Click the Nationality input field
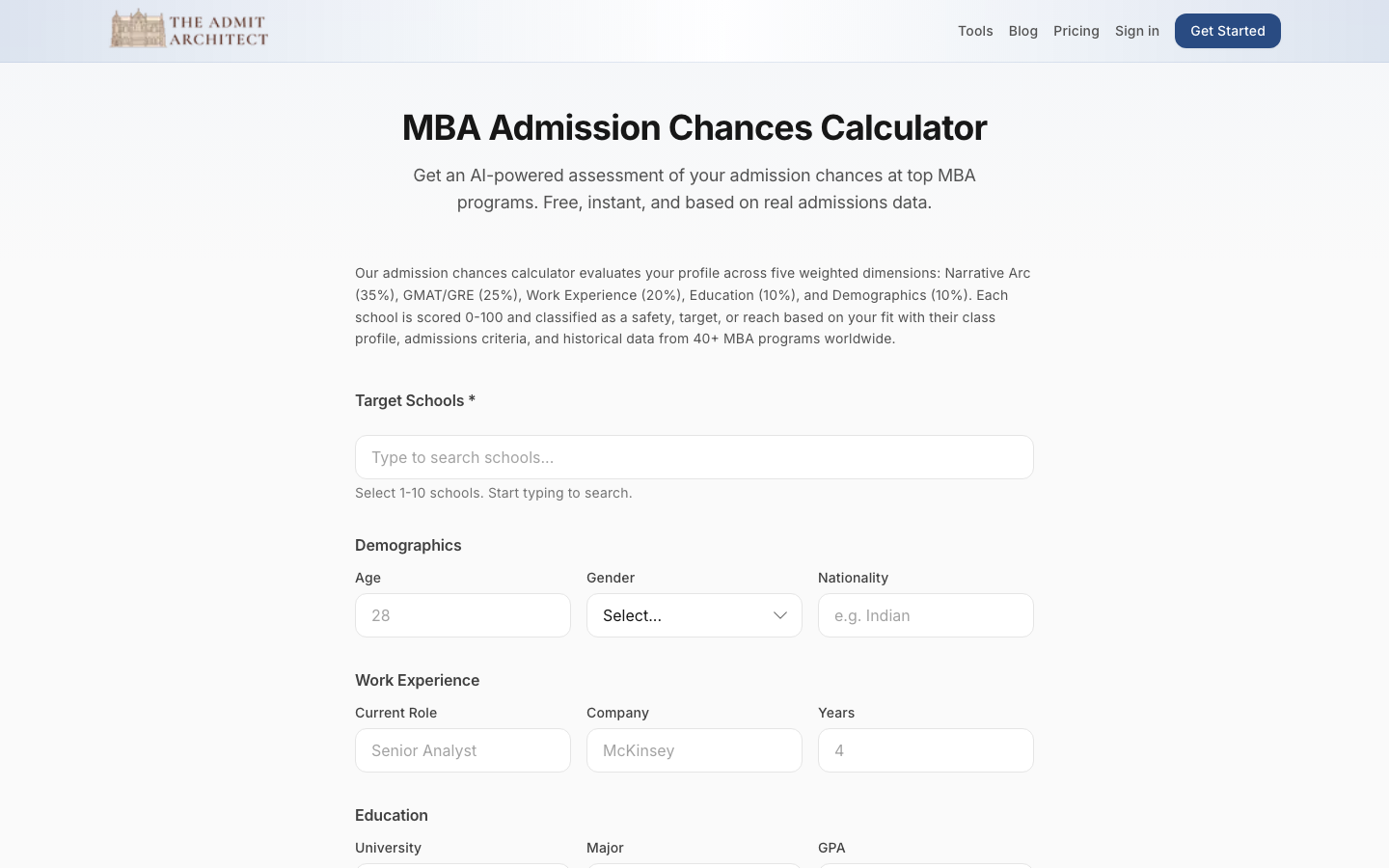 pos(925,615)
